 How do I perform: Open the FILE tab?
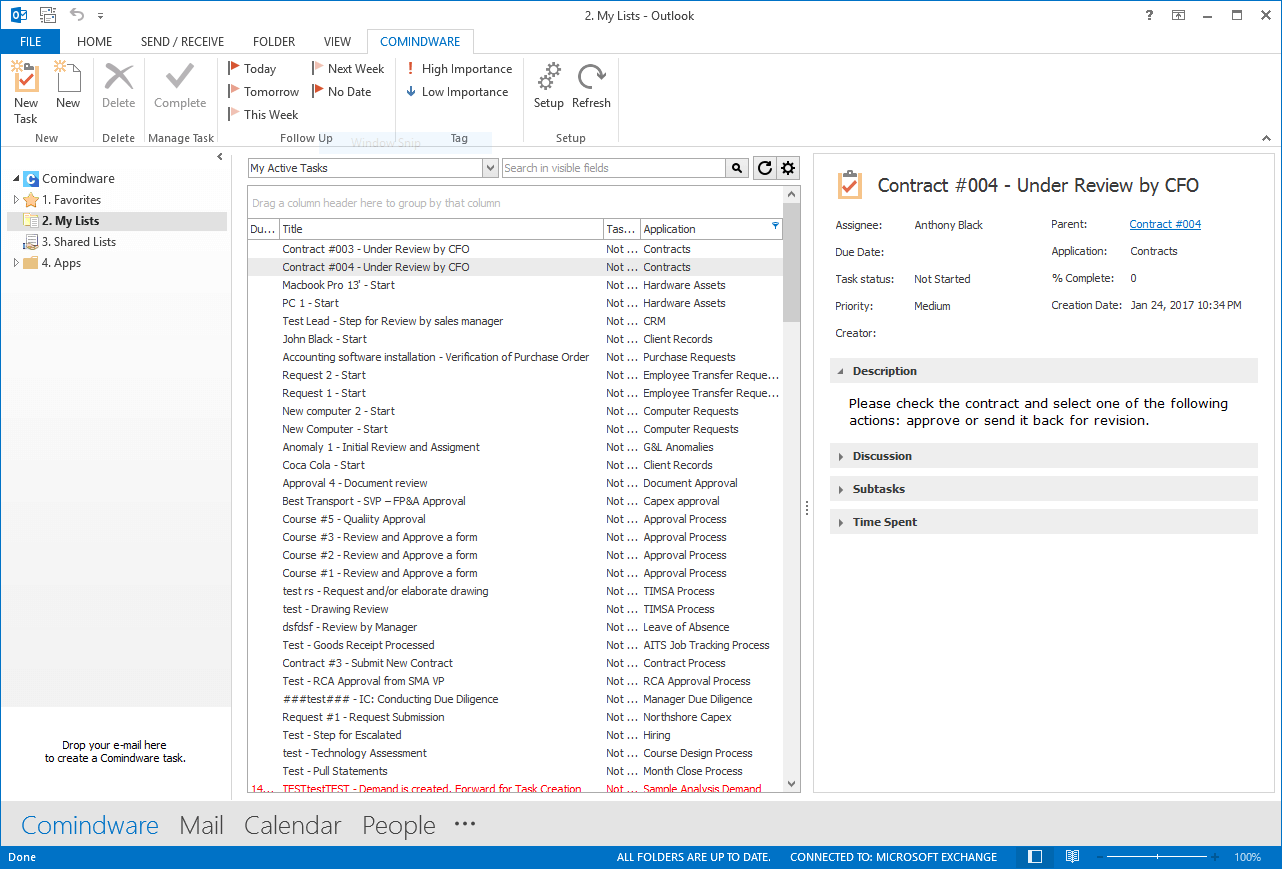point(30,42)
